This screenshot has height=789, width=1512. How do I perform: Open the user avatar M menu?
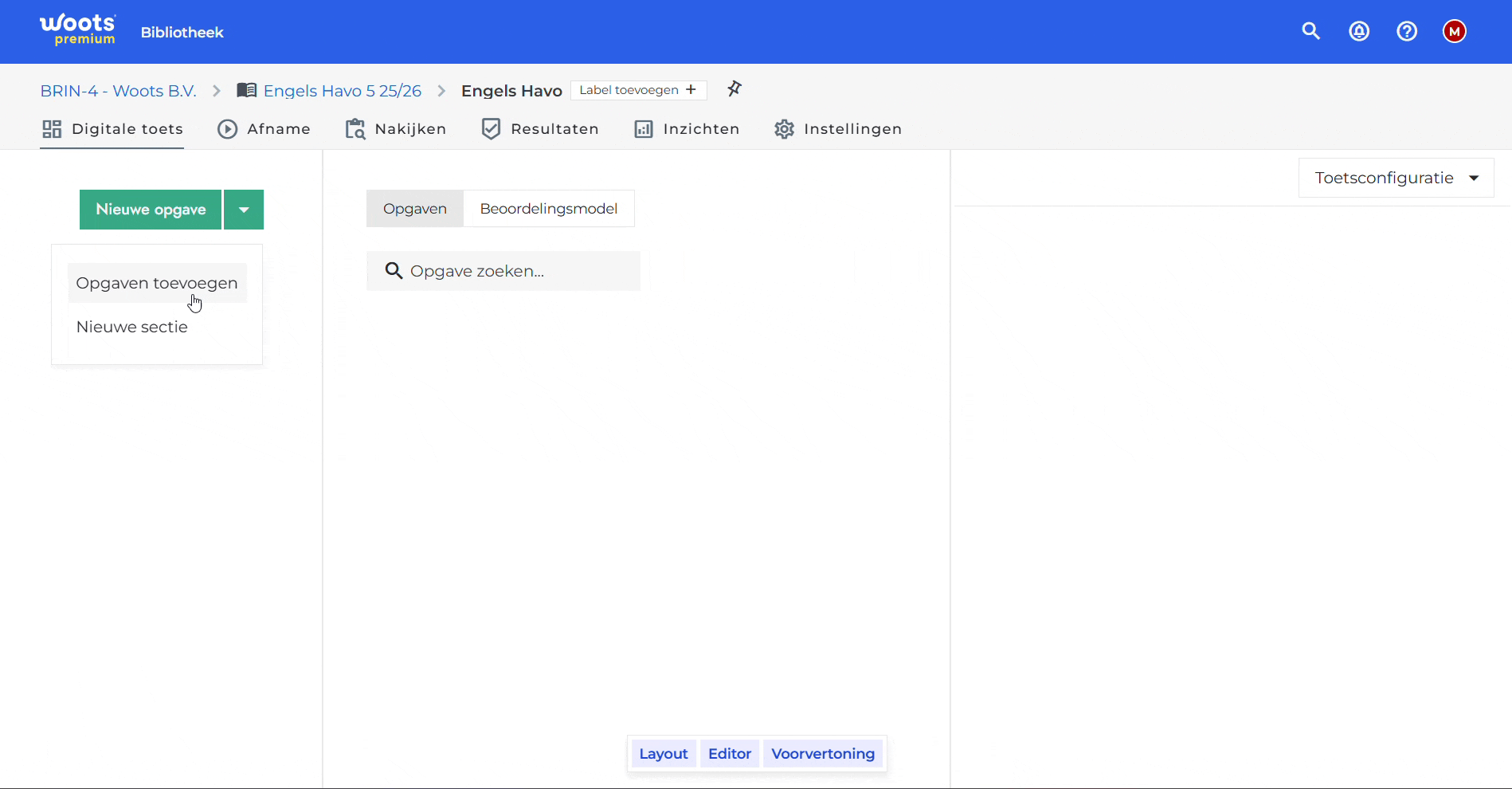click(1455, 31)
